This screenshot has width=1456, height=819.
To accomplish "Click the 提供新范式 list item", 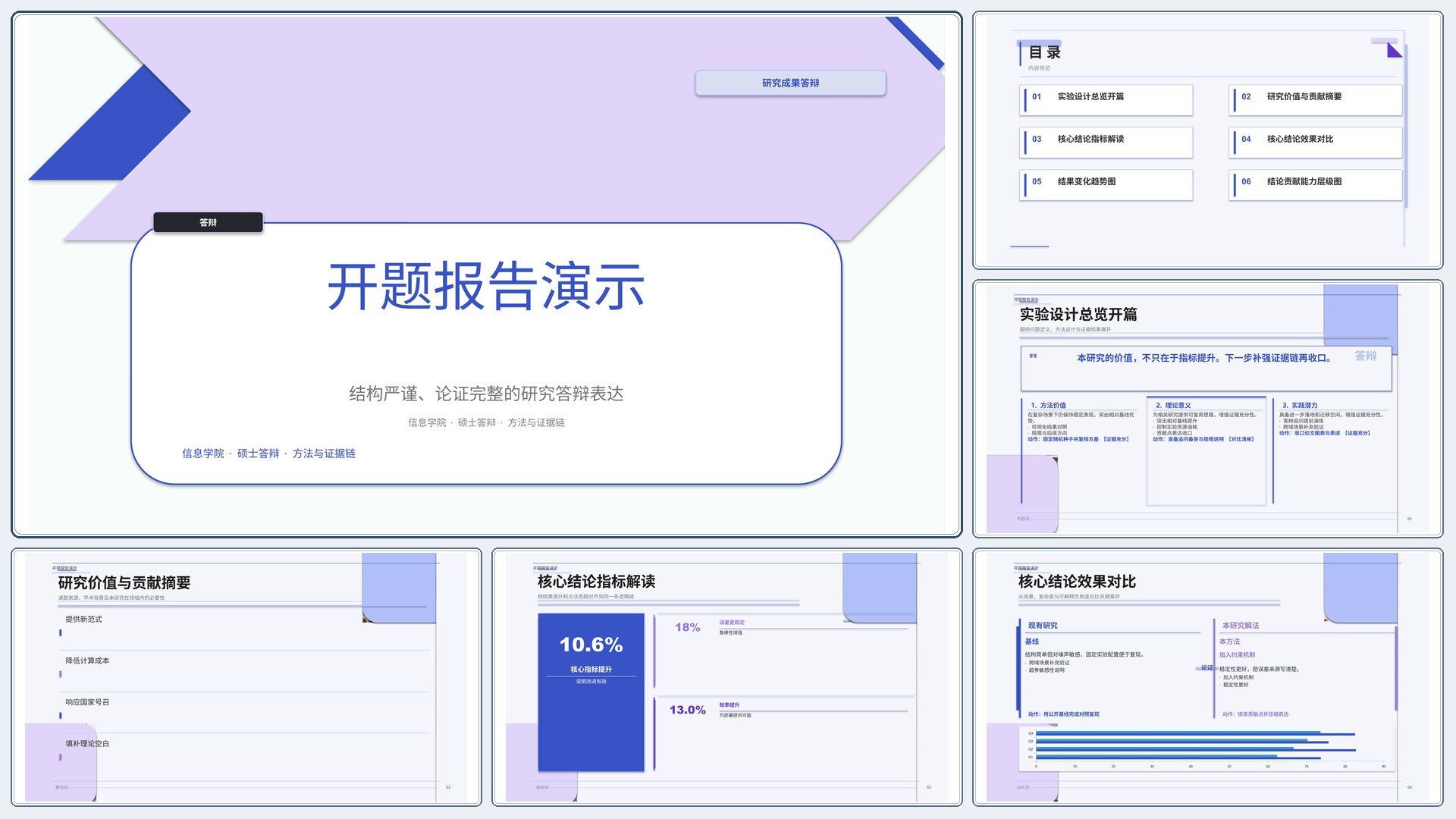I will click(x=83, y=620).
